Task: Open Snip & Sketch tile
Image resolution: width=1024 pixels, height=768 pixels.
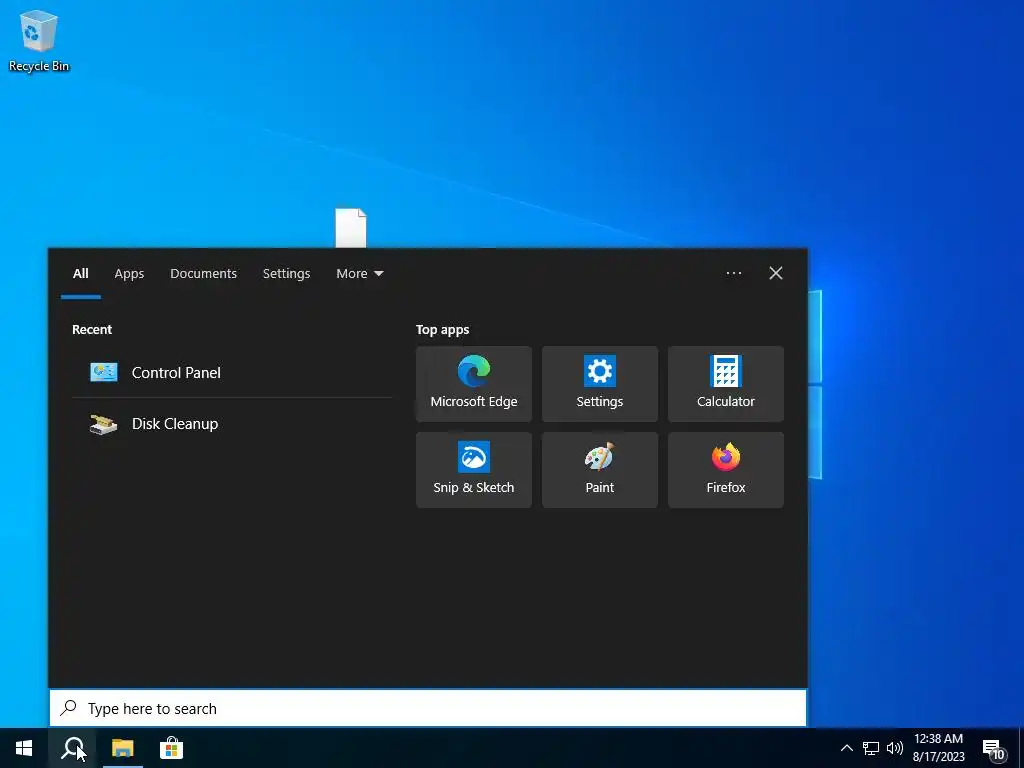Action: [x=473, y=470]
